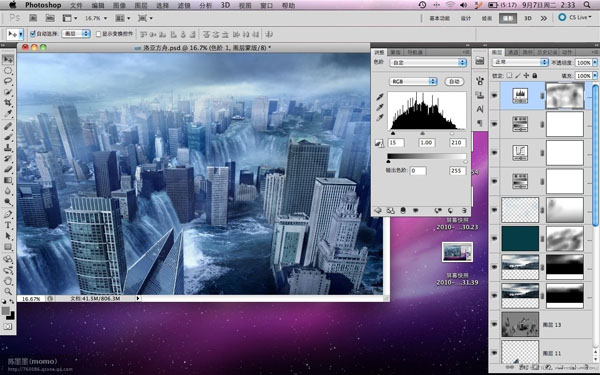Select the Lasso tool
The height and width of the screenshot is (375, 600).
coord(8,81)
